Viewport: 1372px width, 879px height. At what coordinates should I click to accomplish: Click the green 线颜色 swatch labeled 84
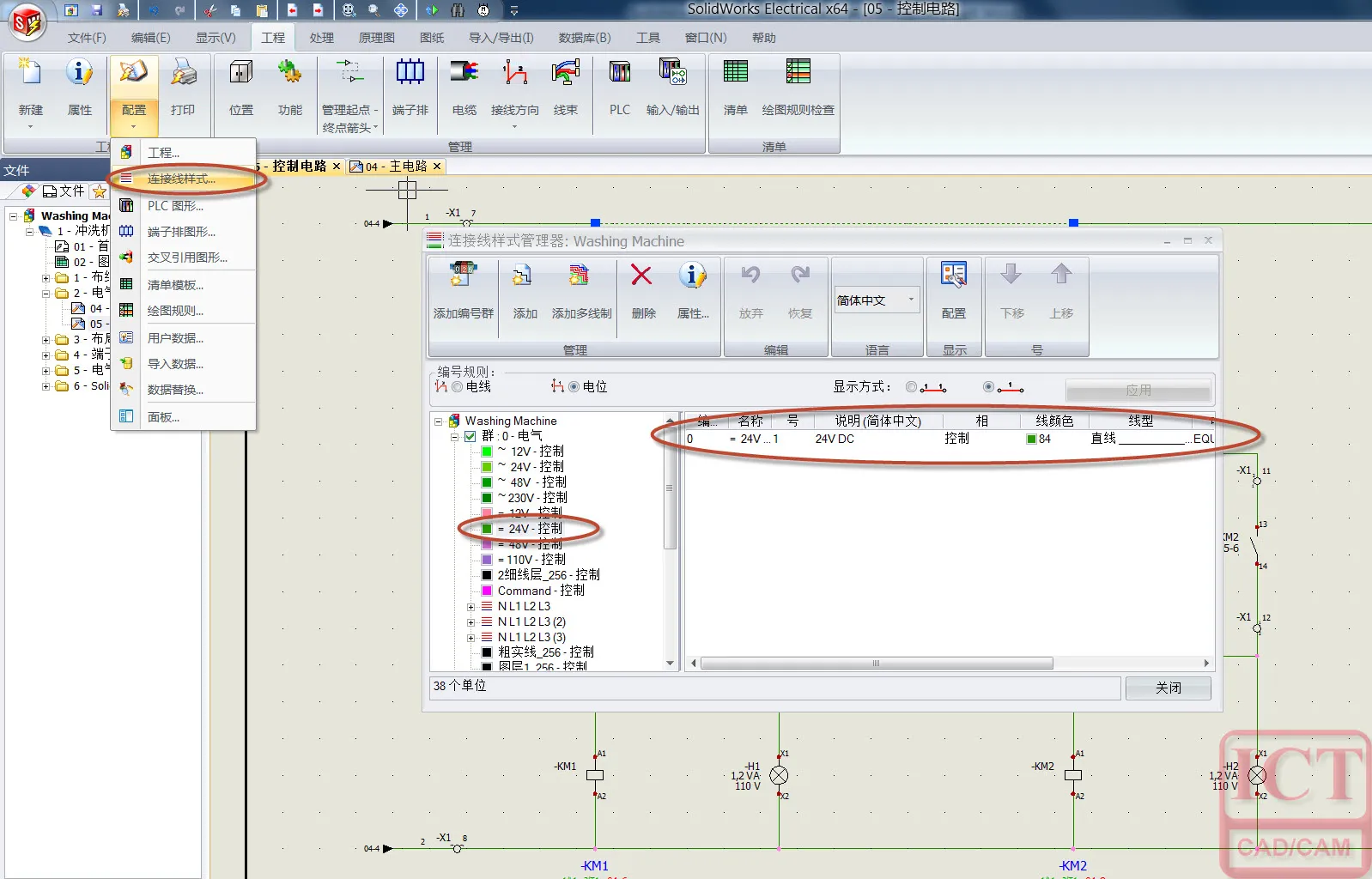[x=1032, y=439]
